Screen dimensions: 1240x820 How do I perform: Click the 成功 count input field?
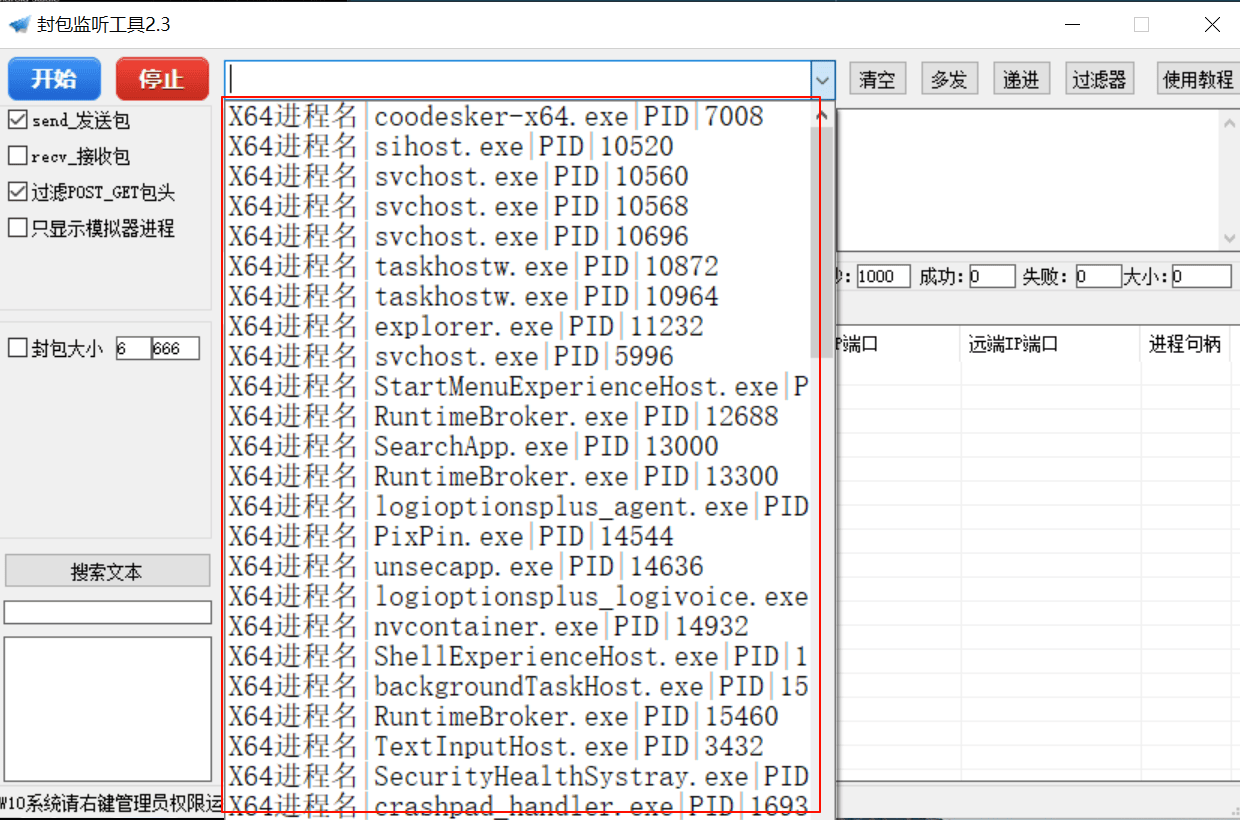992,277
